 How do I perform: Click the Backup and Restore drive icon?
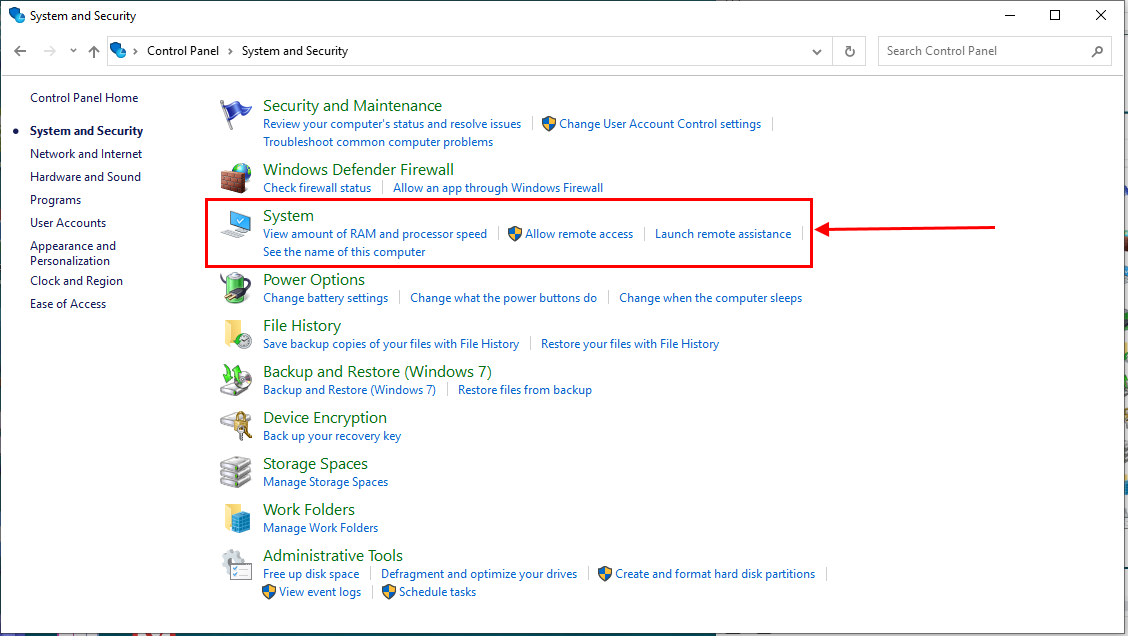pyautogui.click(x=235, y=380)
